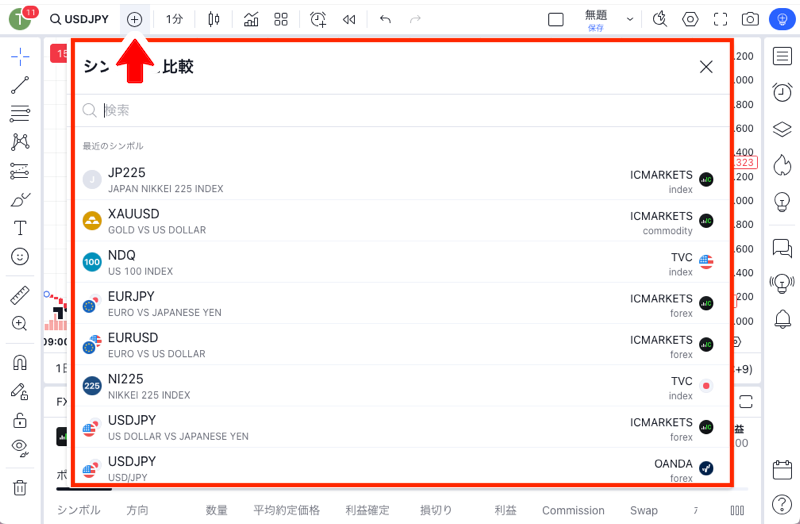Open the chats speech bubbles panel
This screenshot has height=524, width=800.
(x=782, y=248)
